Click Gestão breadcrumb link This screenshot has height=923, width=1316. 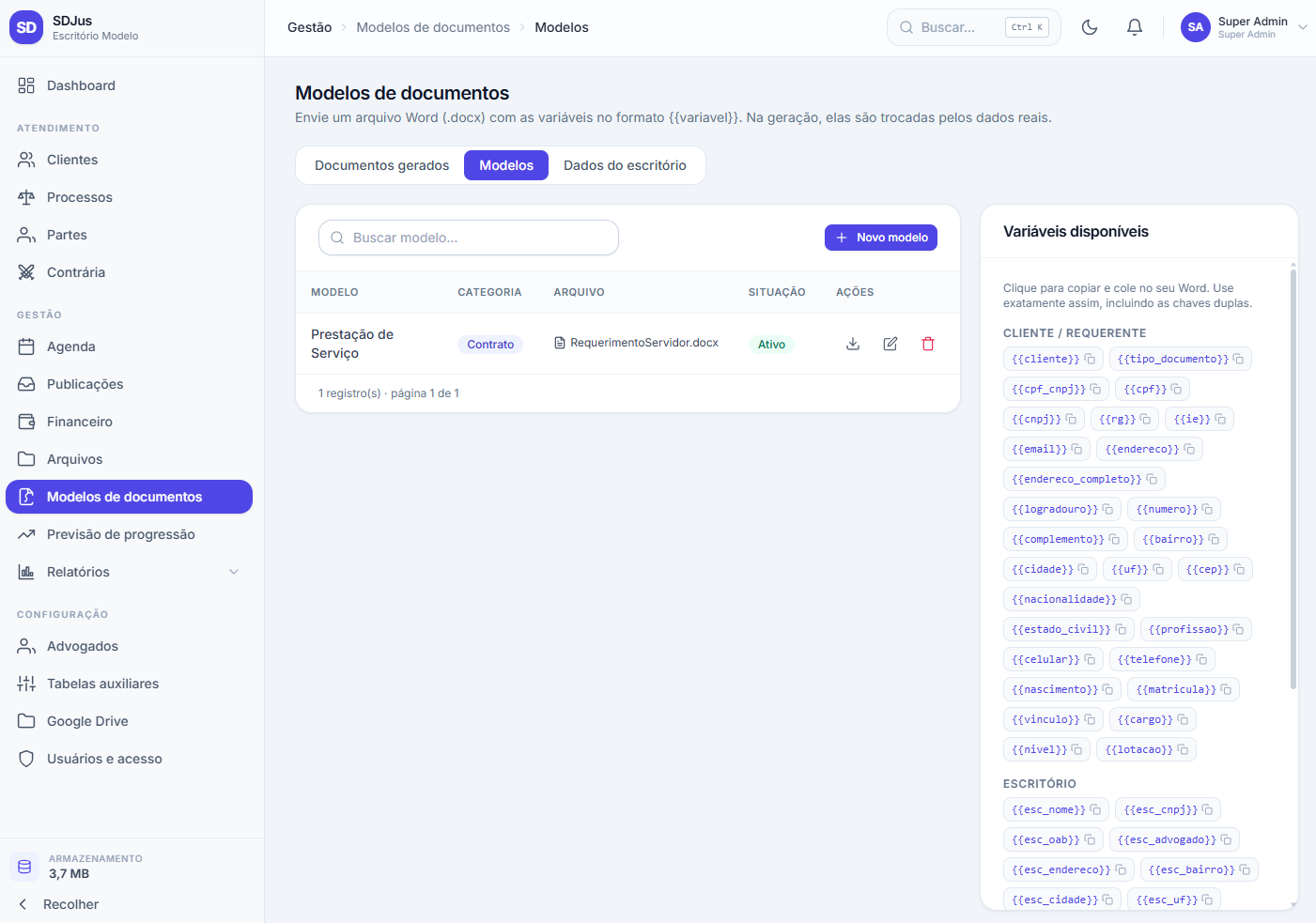(310, 27)
